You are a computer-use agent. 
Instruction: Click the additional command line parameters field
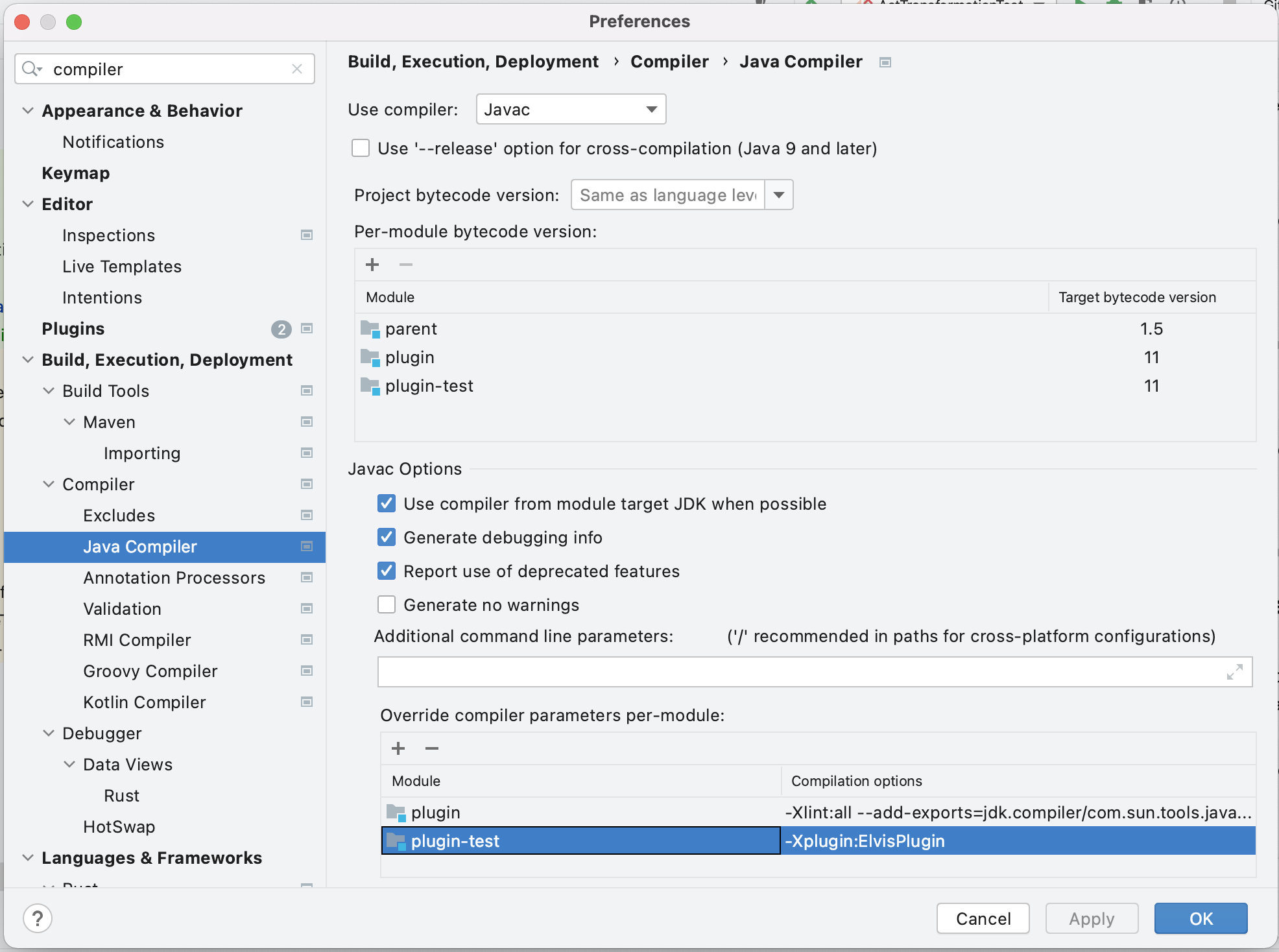coord(798,672)
